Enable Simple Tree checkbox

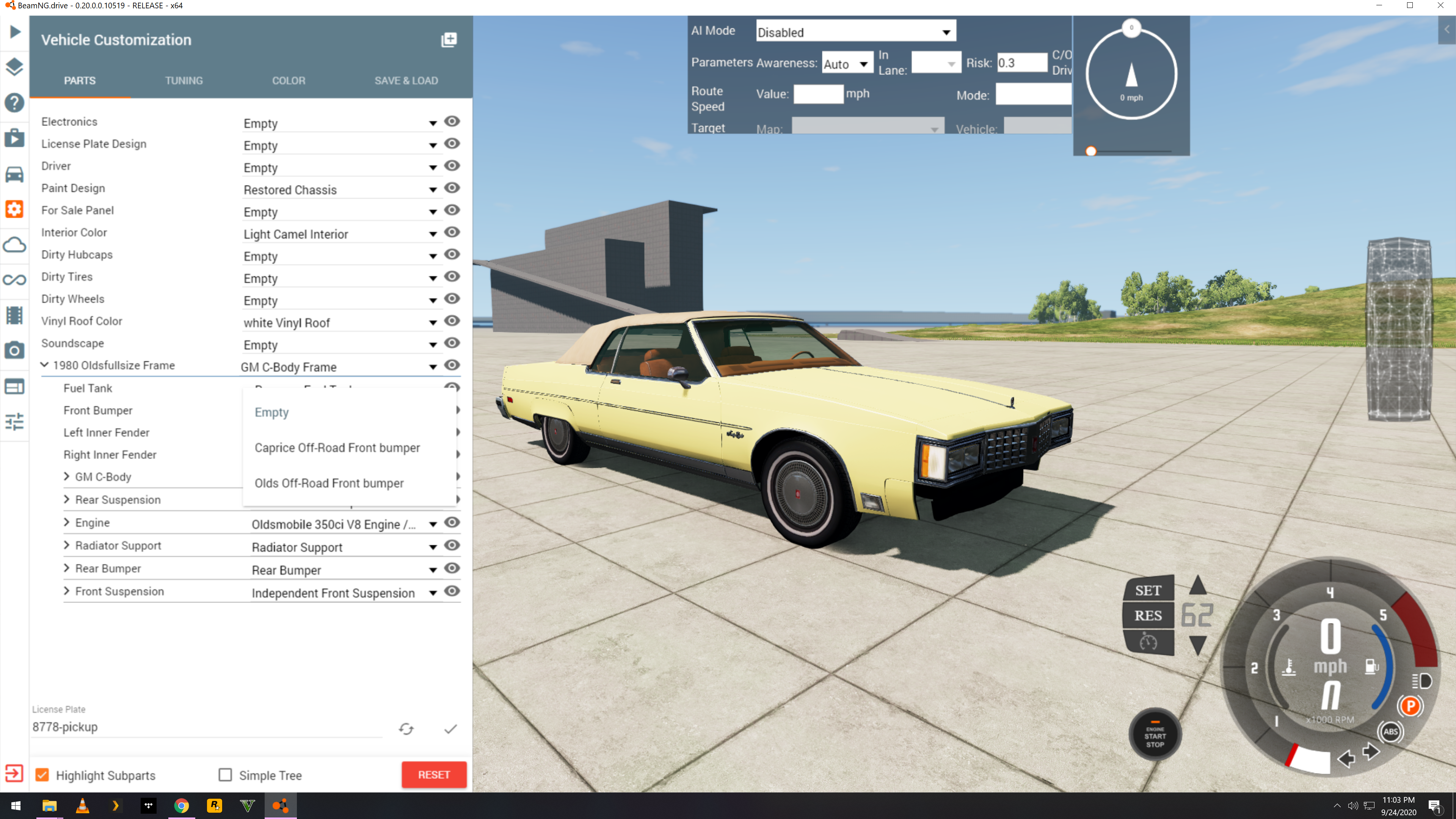(x=225, y=774)
